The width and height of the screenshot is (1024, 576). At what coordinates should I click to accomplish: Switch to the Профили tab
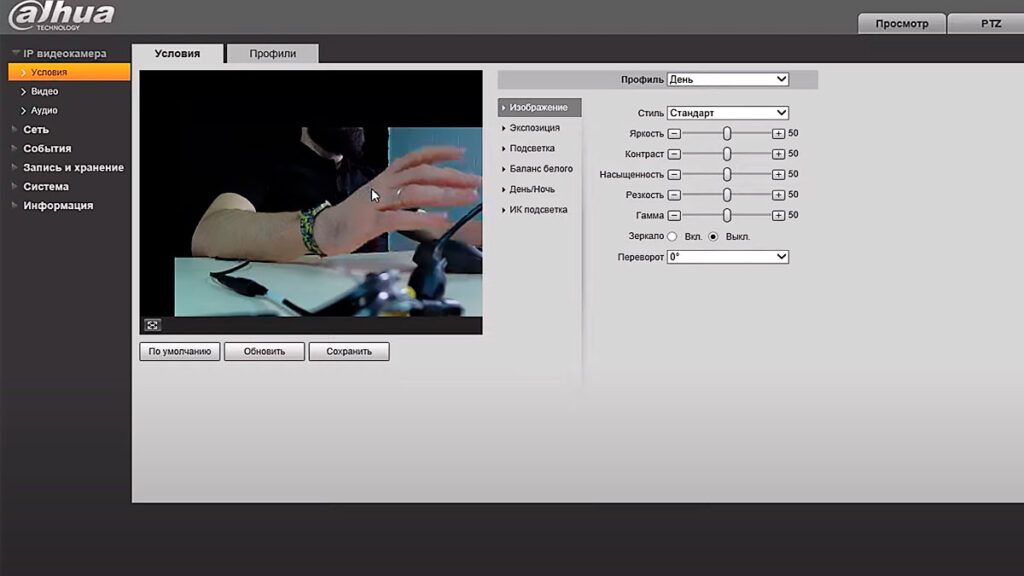272,54
